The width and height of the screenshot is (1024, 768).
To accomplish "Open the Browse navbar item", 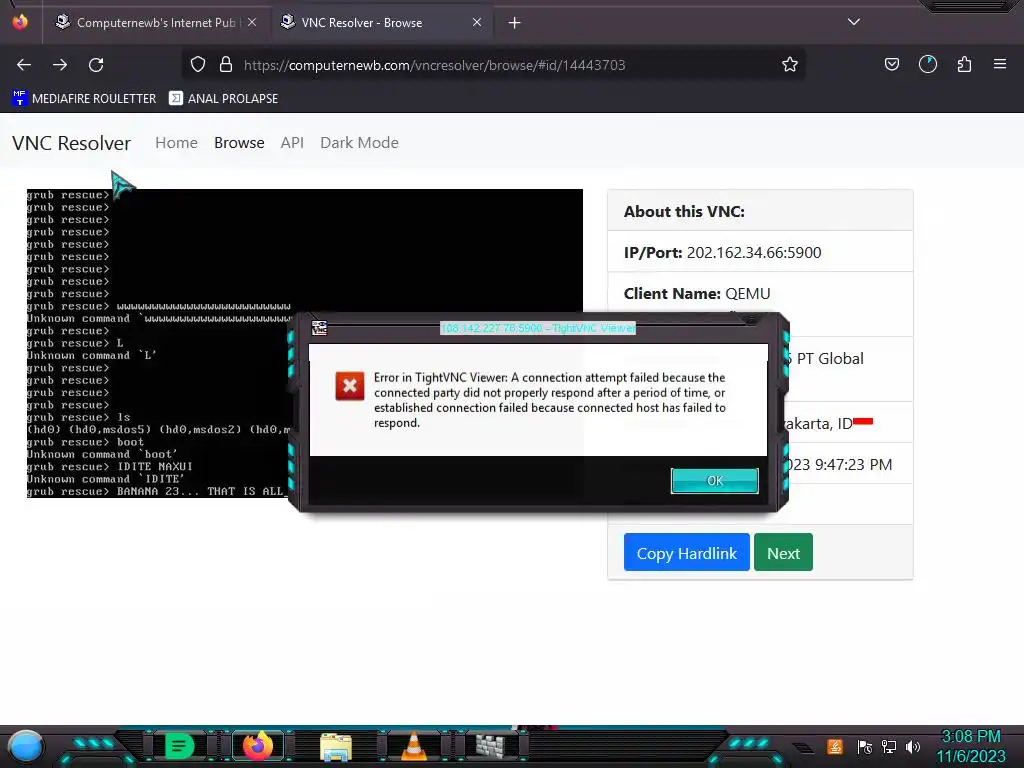I will tap(239, 143).
